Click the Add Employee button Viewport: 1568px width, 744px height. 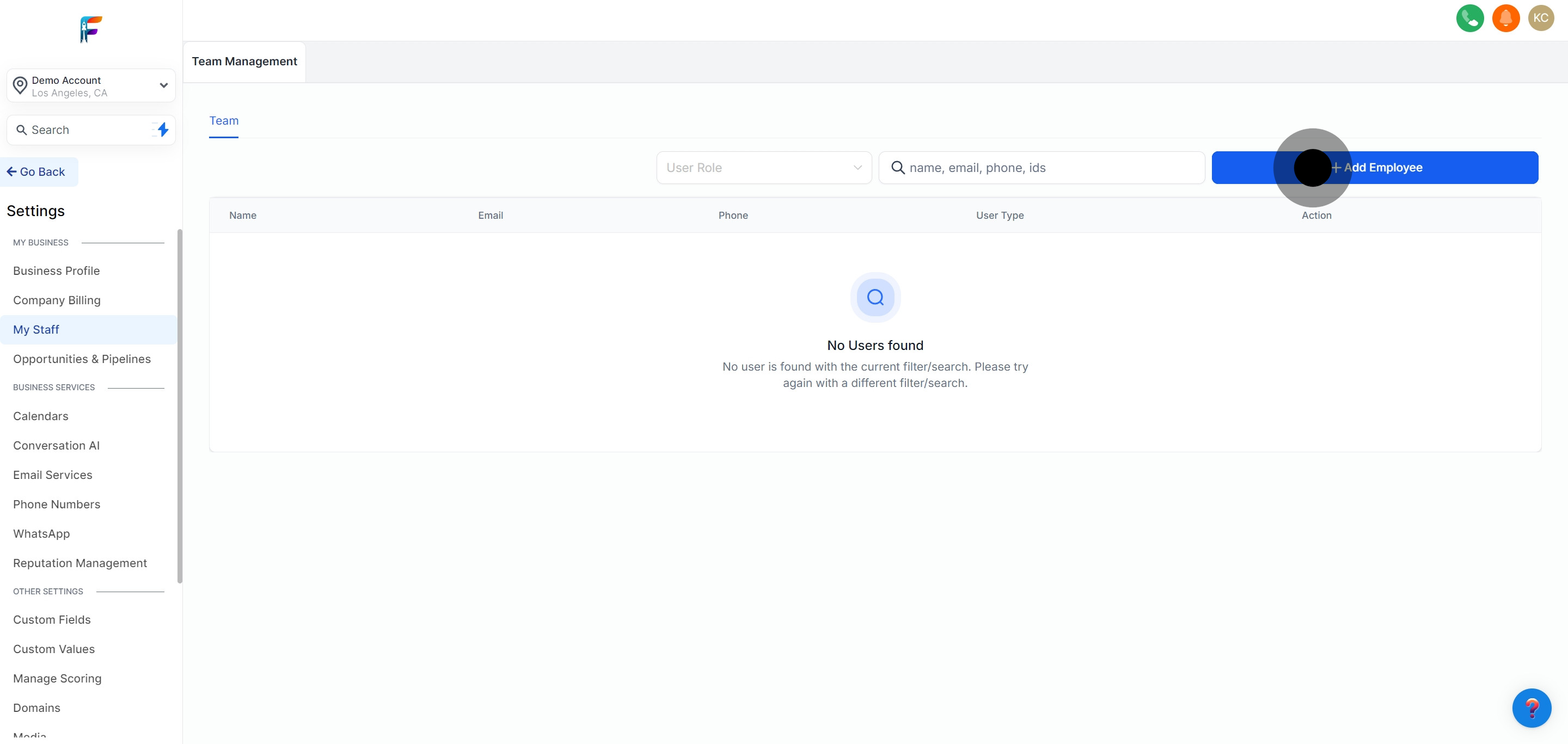(x=1377, y=167)
